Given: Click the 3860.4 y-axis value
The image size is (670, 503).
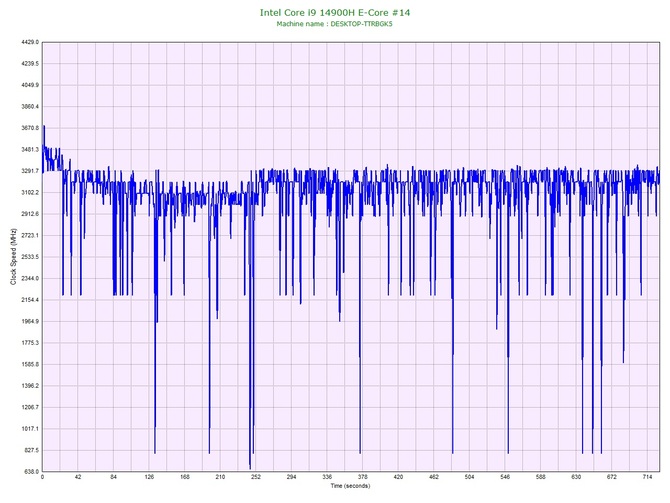Looking at the screenshot, I should click(30, 106).
